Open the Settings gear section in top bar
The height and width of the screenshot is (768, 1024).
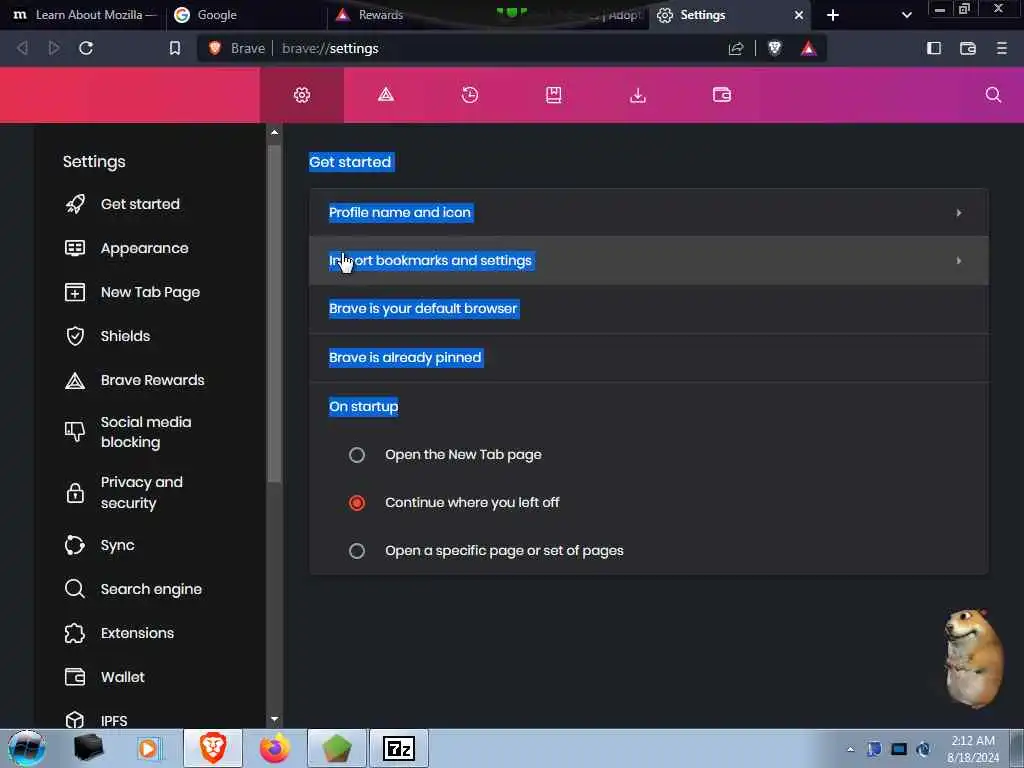302,95
